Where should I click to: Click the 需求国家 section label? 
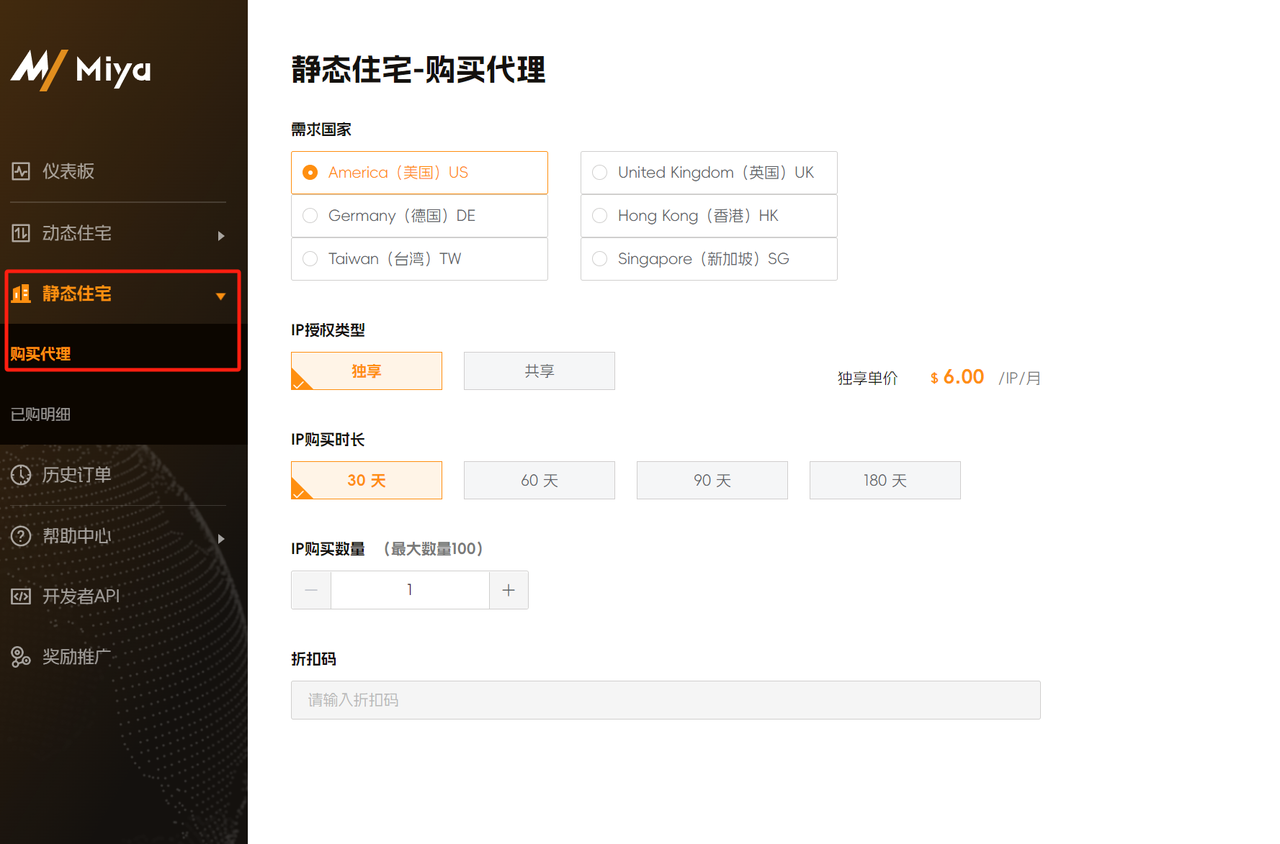tap(321, 129)
